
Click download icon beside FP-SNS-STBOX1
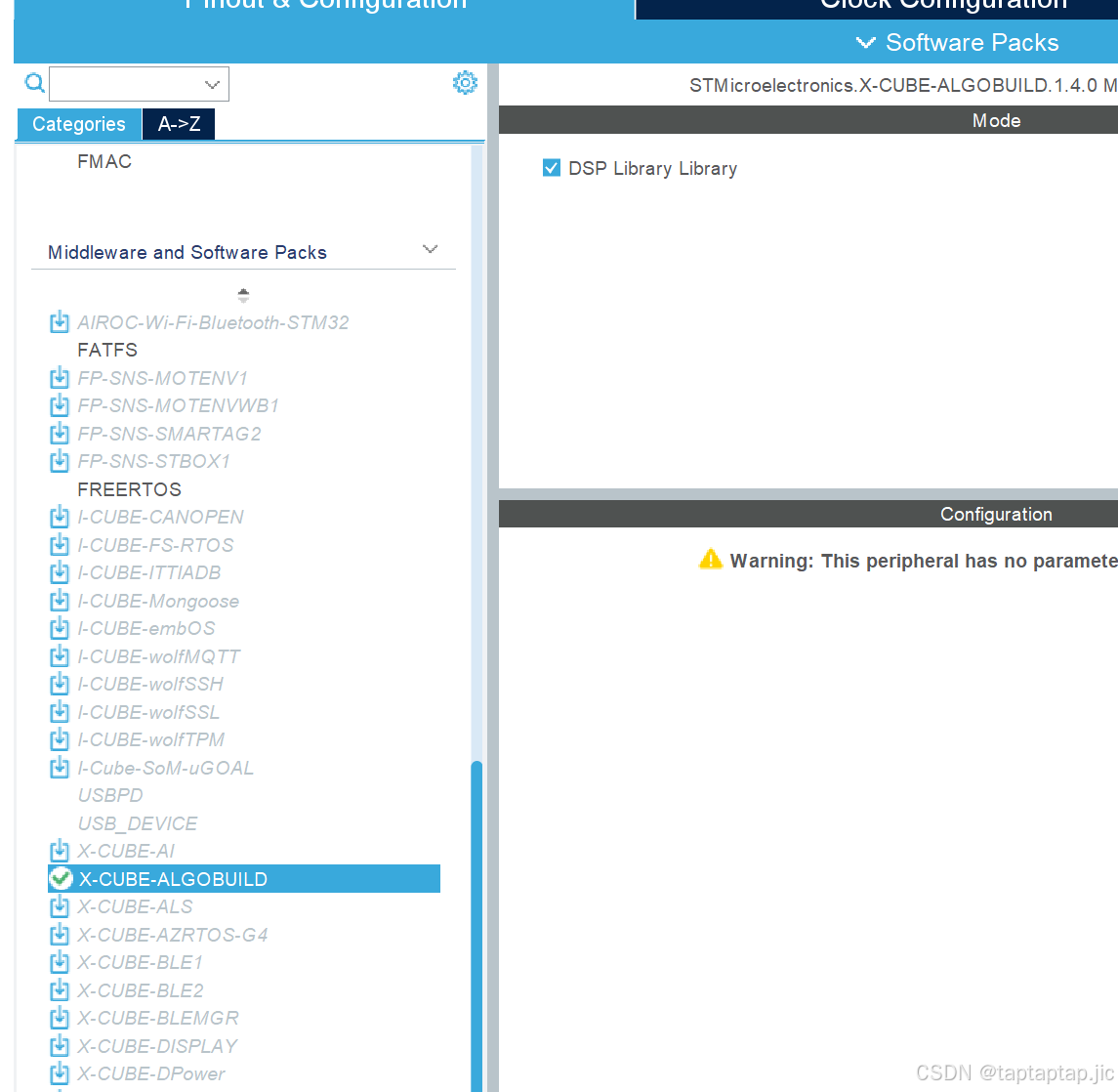[60, 461]
